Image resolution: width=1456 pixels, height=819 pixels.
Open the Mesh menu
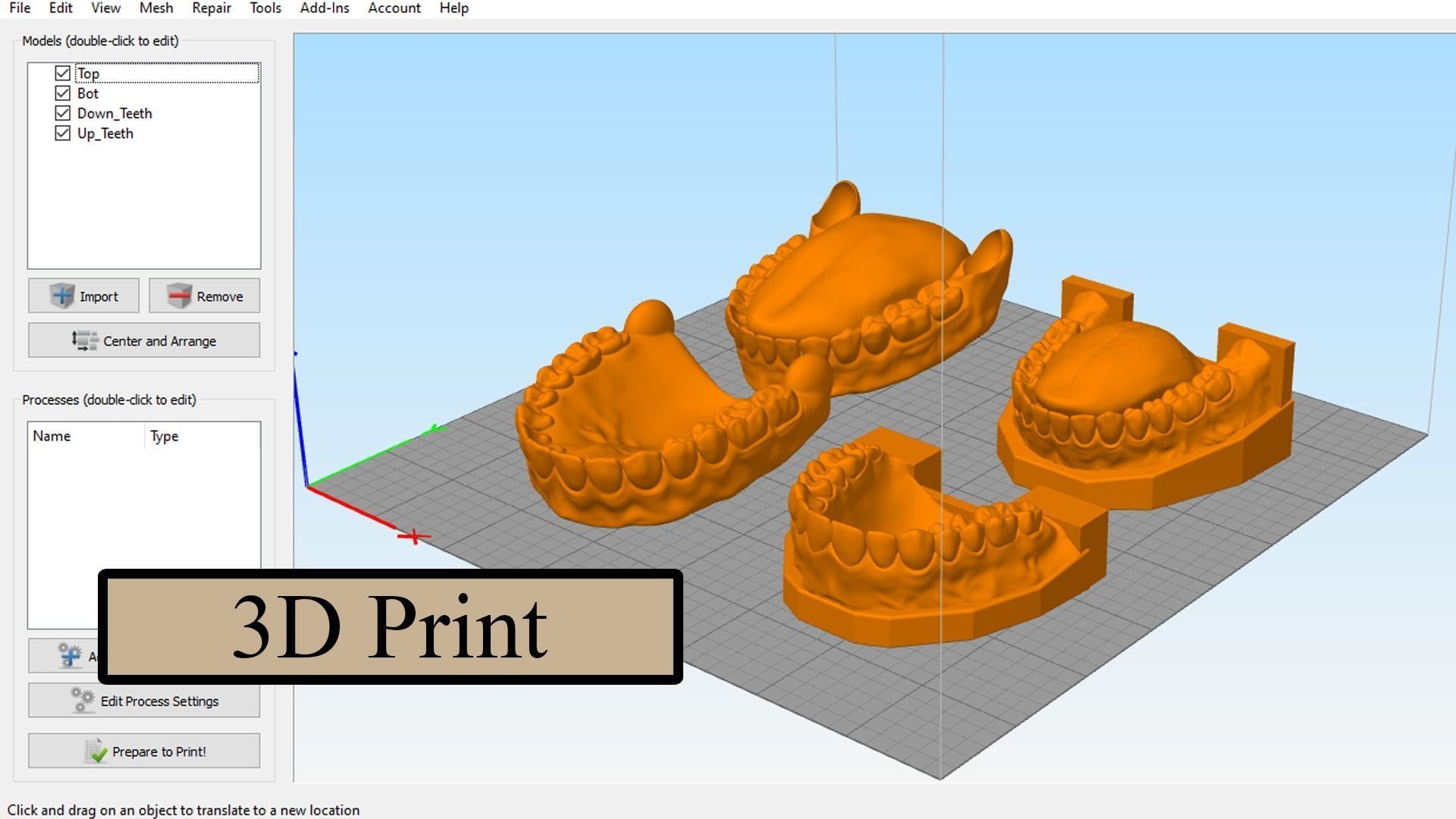156,8
